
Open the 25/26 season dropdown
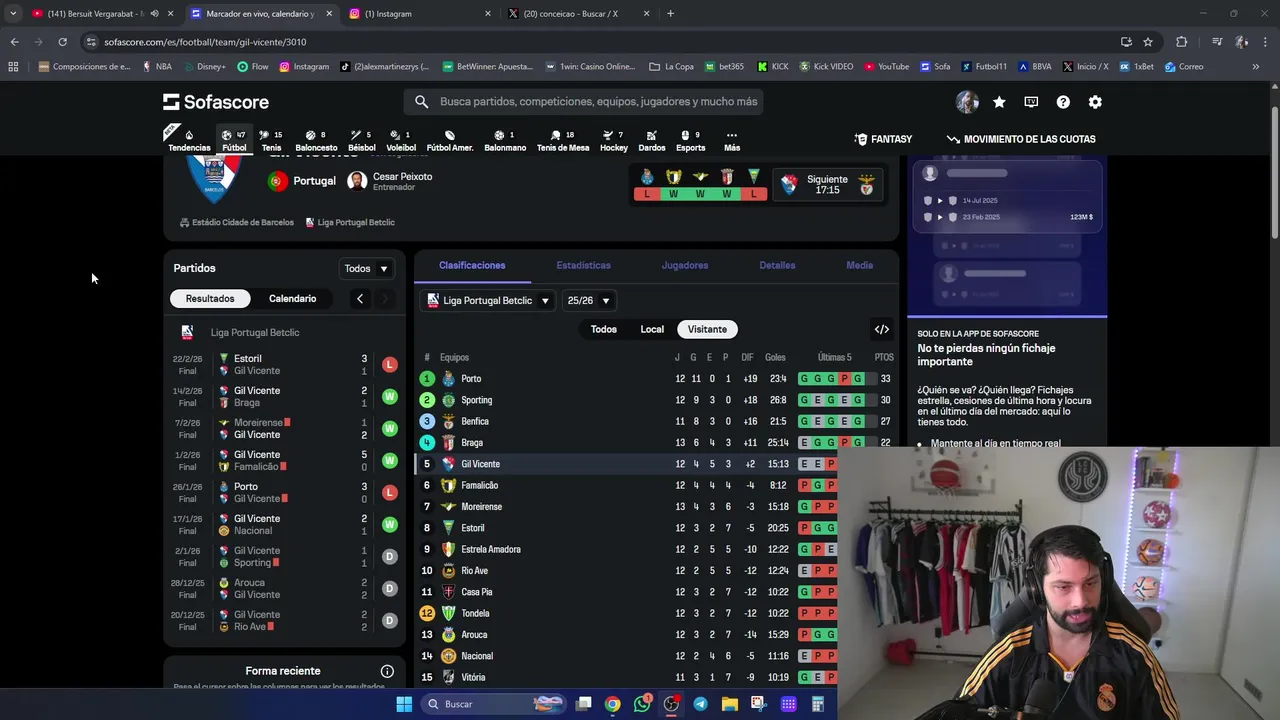coord(588,300)
